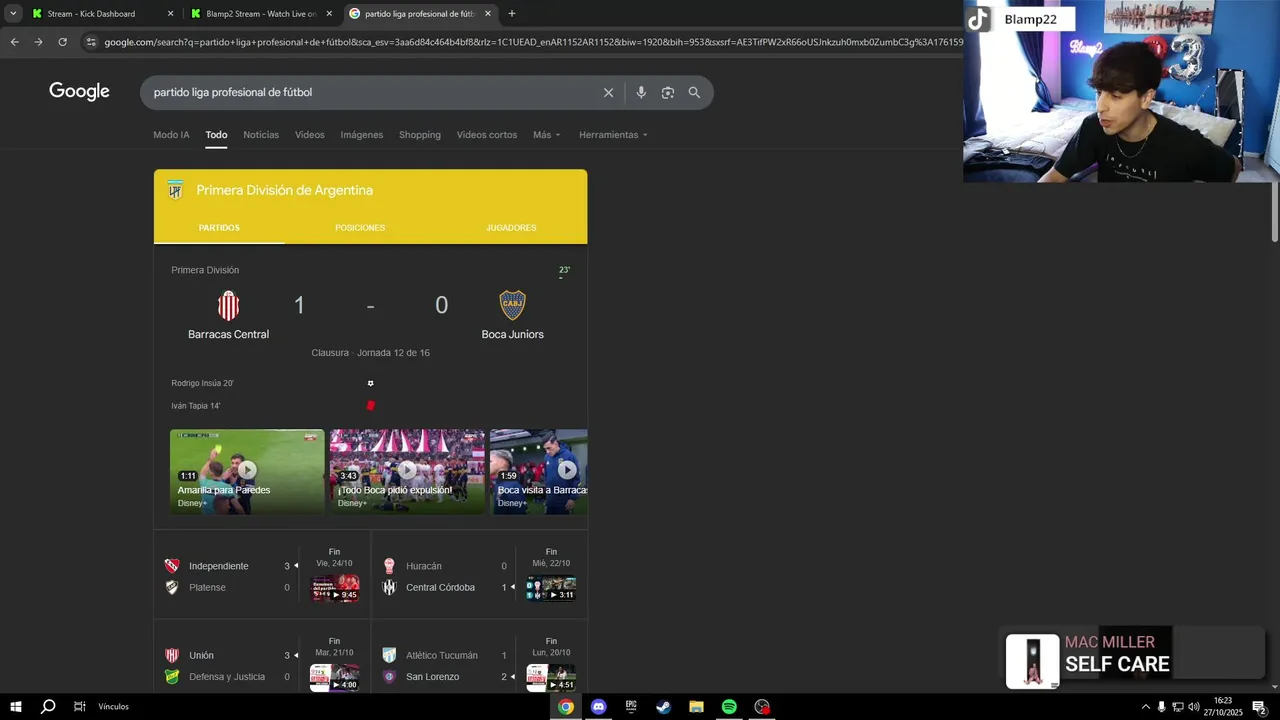Play the ¡Todo Boca pidió expulsión! video
Image resolution: width=1280 pixels, height=720 pixels.
(x=407, y=472)
